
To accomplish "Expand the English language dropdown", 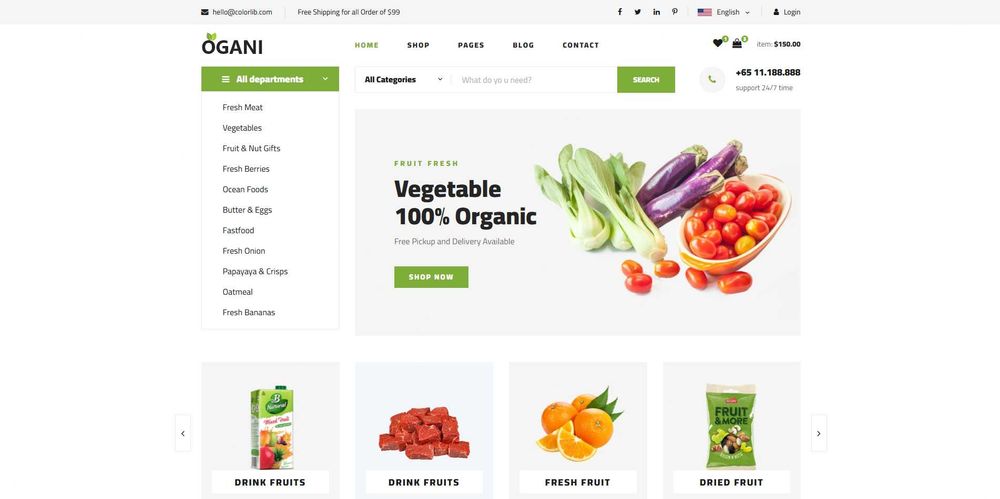I will tap(724, 12).
